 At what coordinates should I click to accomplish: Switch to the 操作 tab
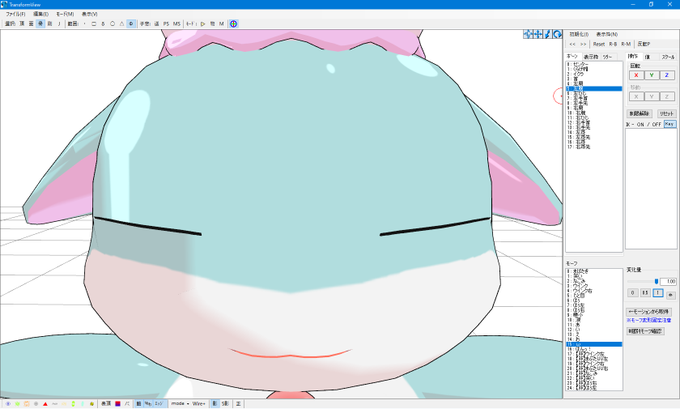(x=633, y=56)
